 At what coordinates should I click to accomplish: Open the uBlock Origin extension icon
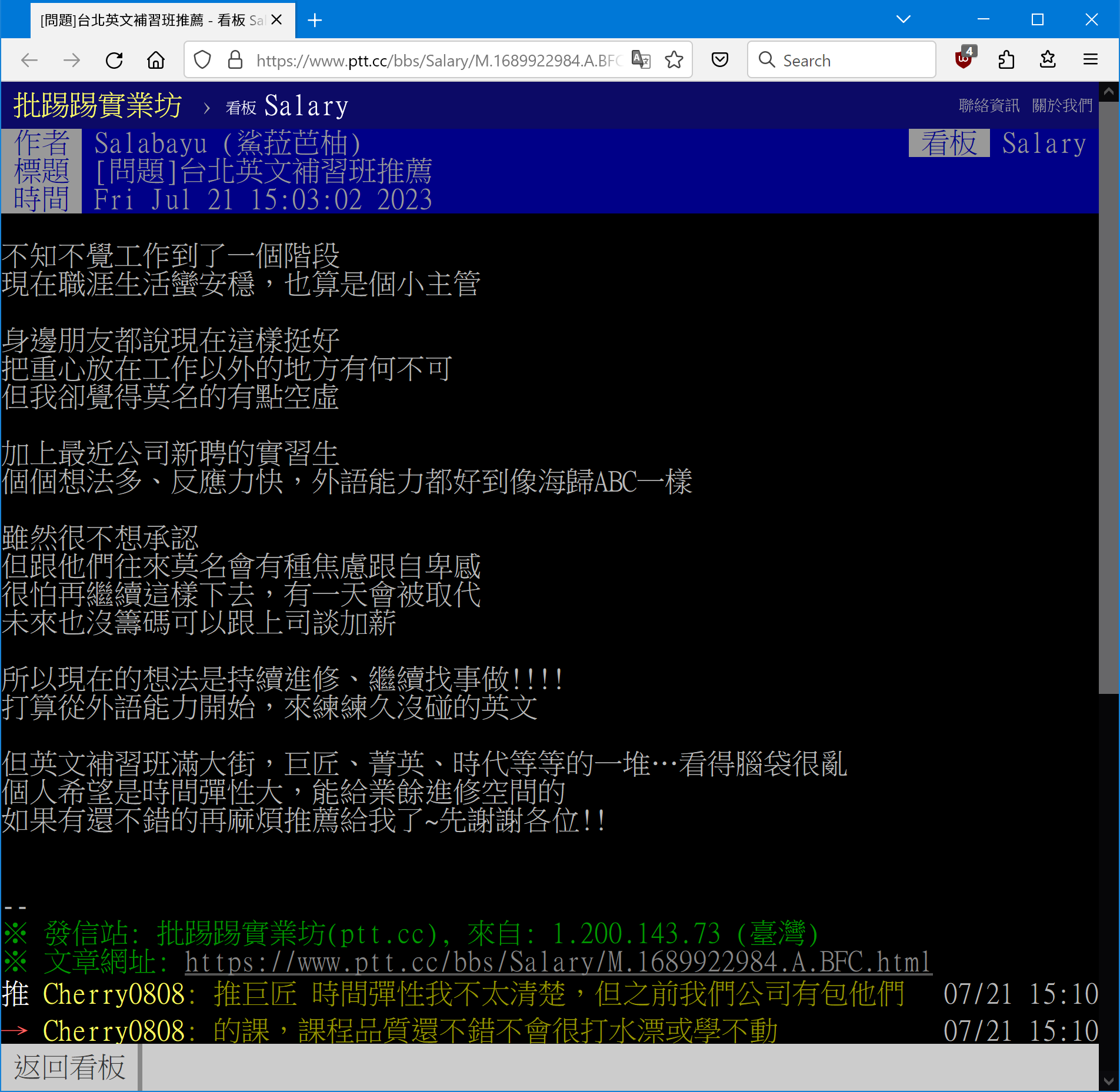[x=964, y=58]
